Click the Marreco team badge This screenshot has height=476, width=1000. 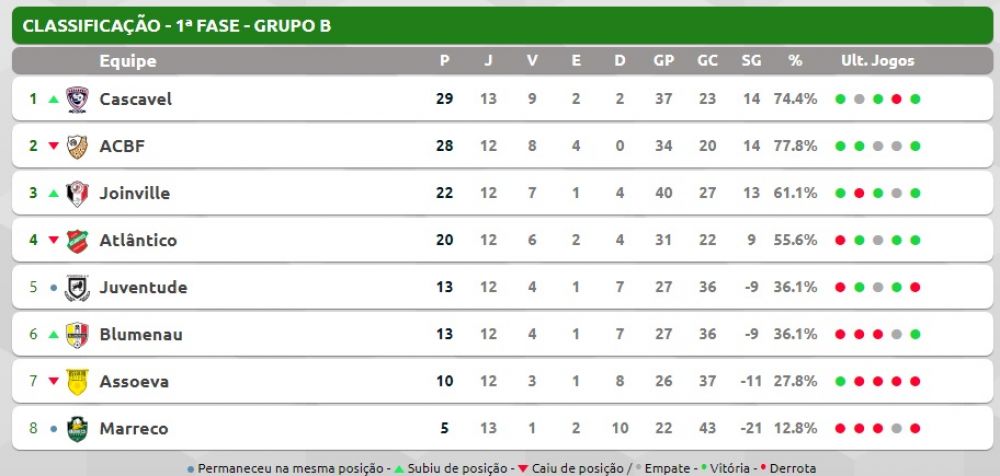pyautogui.click(x=77, y=429)
